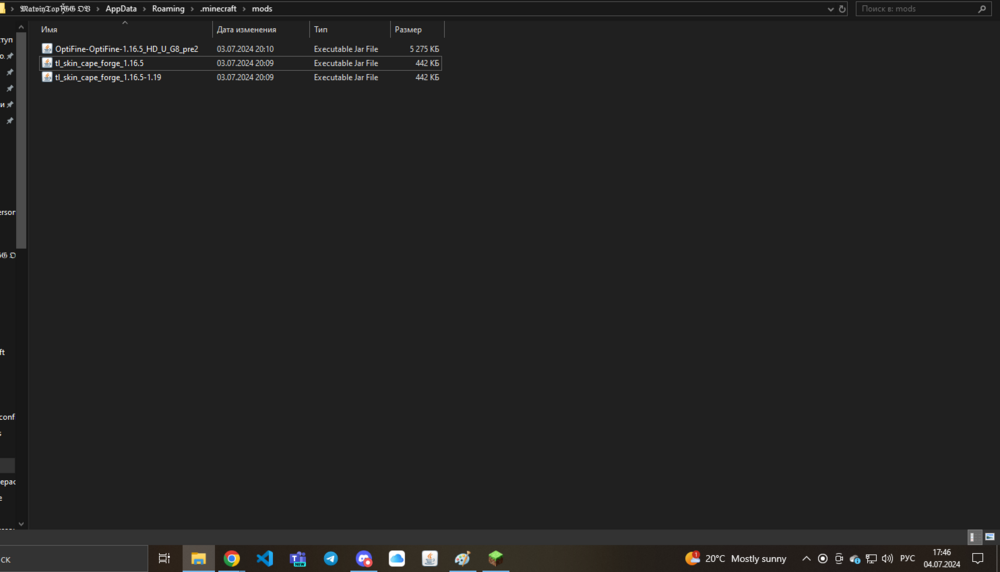Screen dimensions: 1000x572
Task: Select file OptiFine-OptiFine-1.16.5_HD_U_G8_pre2
Action: (x=126, y=48)
